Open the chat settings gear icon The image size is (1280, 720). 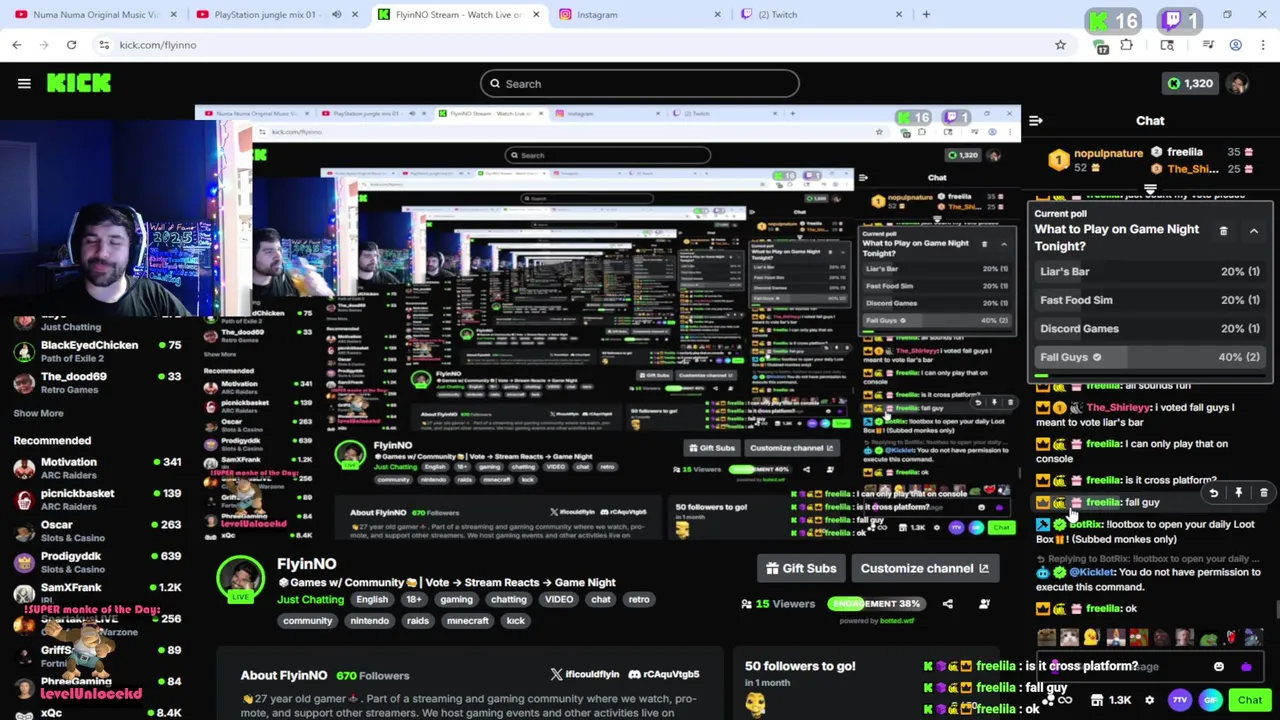1149,701
